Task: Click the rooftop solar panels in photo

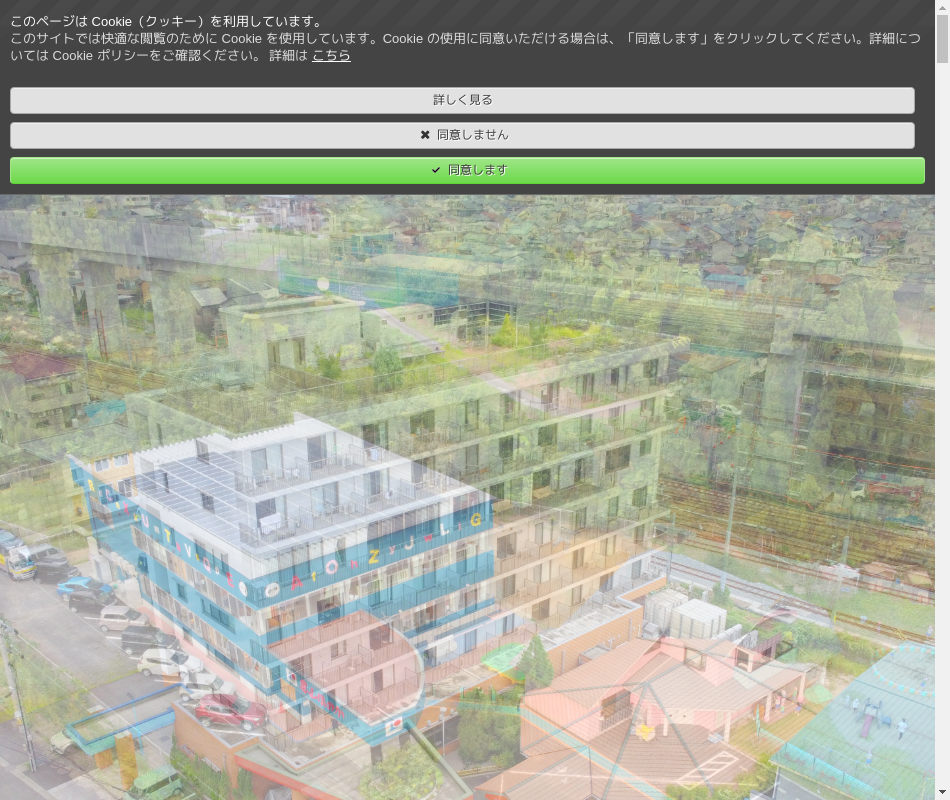Action: tap(200, 490)
